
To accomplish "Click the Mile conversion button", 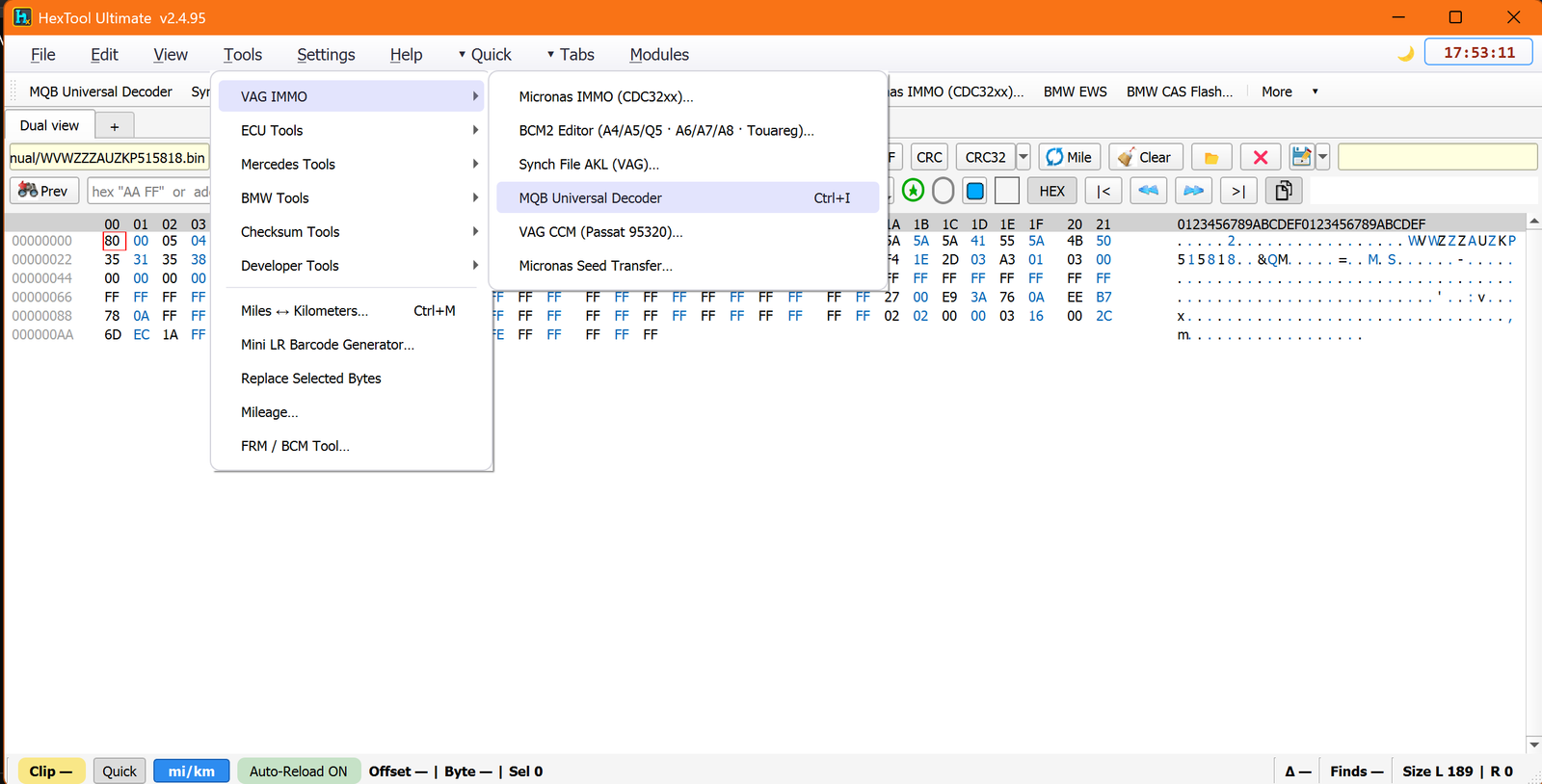I will coord(1069,157).
